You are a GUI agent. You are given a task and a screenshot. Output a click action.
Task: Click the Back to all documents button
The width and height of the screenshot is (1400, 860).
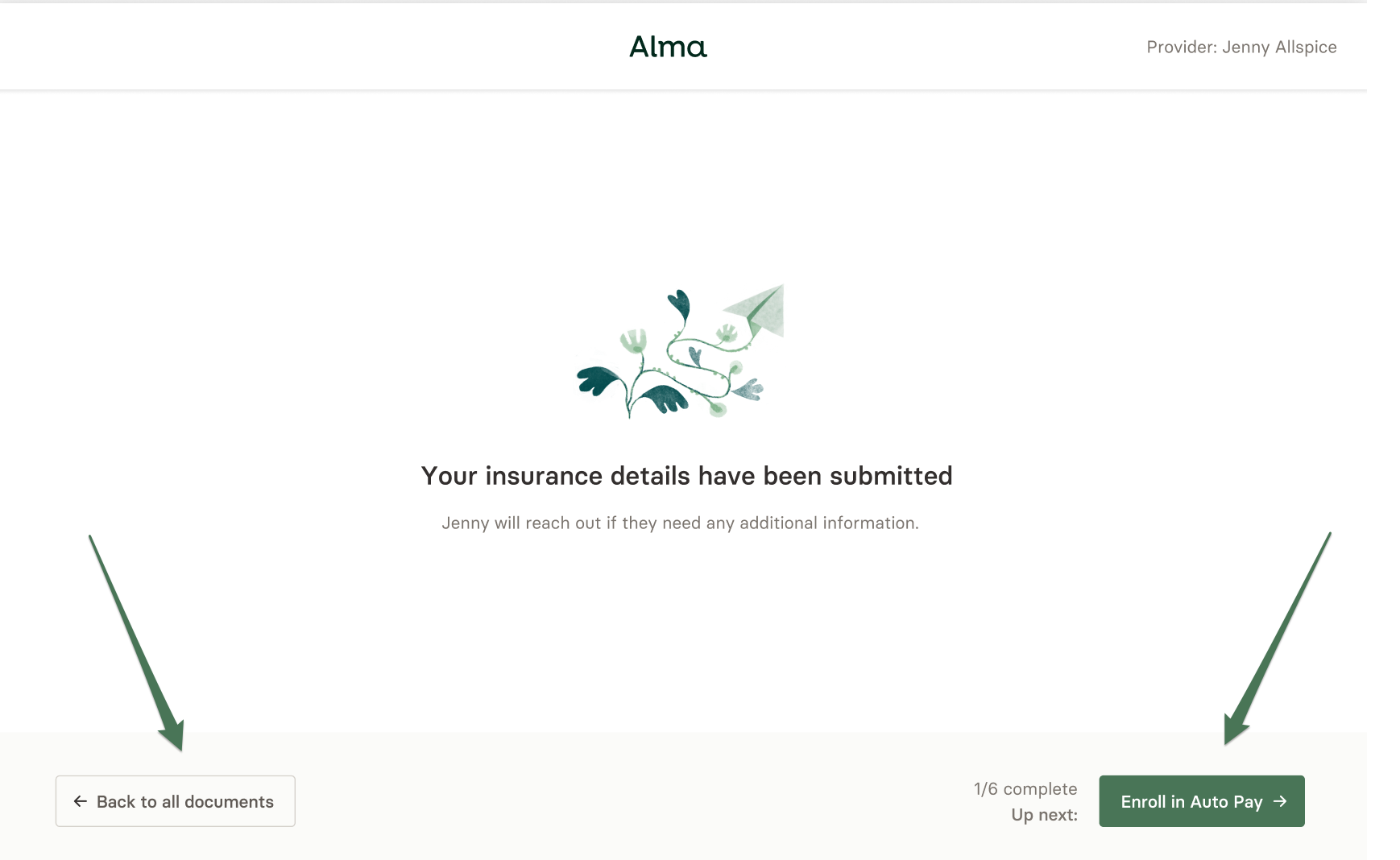click(x=176, y=801)
